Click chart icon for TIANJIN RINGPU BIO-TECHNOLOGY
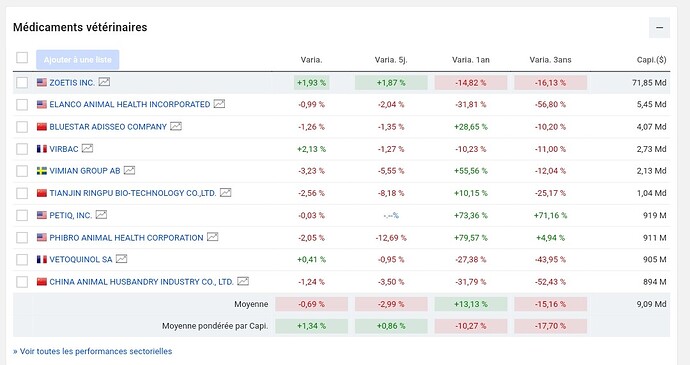The width and height of the screenshot is (690, 365). point(226,193)
